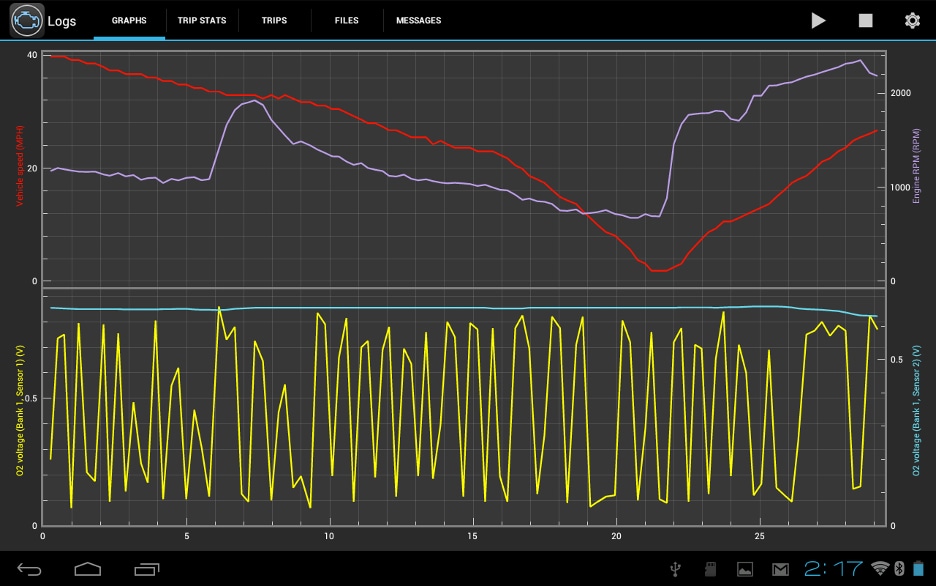The width and height of the screenshot is (936, 586).
Task: Tap the picture notification icon
Action: coord(745,569)
